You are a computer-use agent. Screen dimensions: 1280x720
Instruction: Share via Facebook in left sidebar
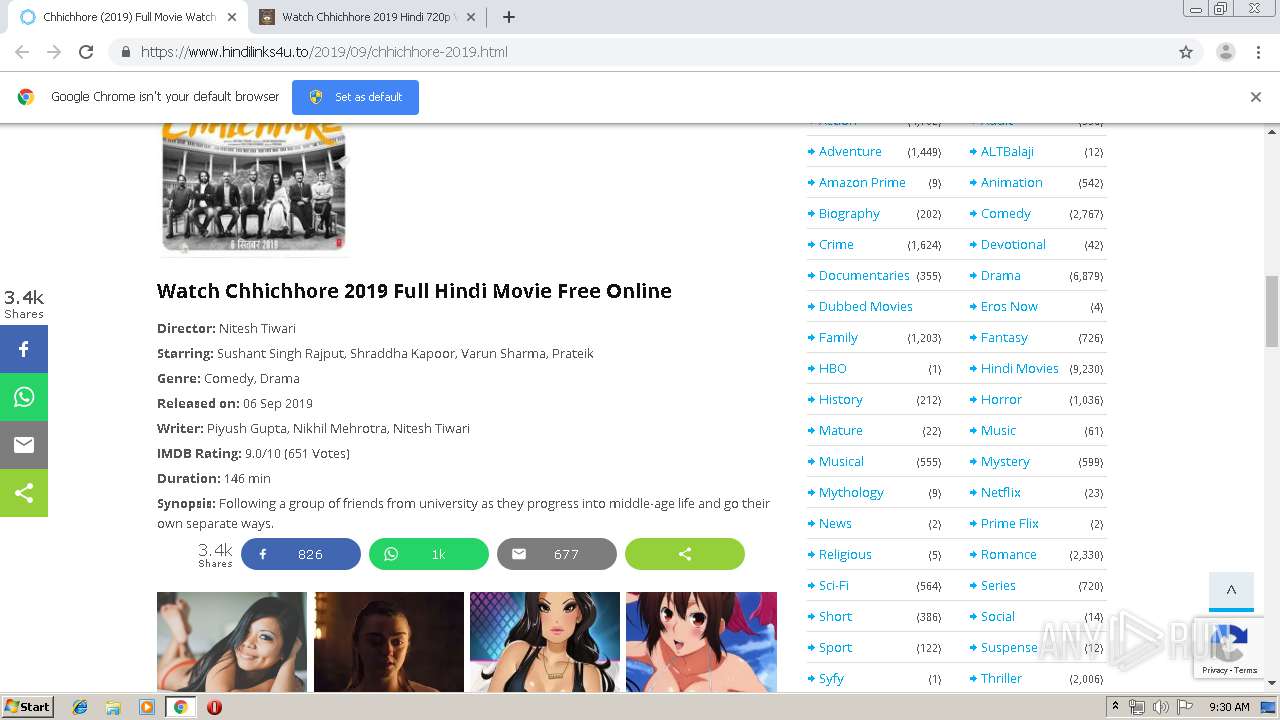pyautogui.click(x=24, y=349)
